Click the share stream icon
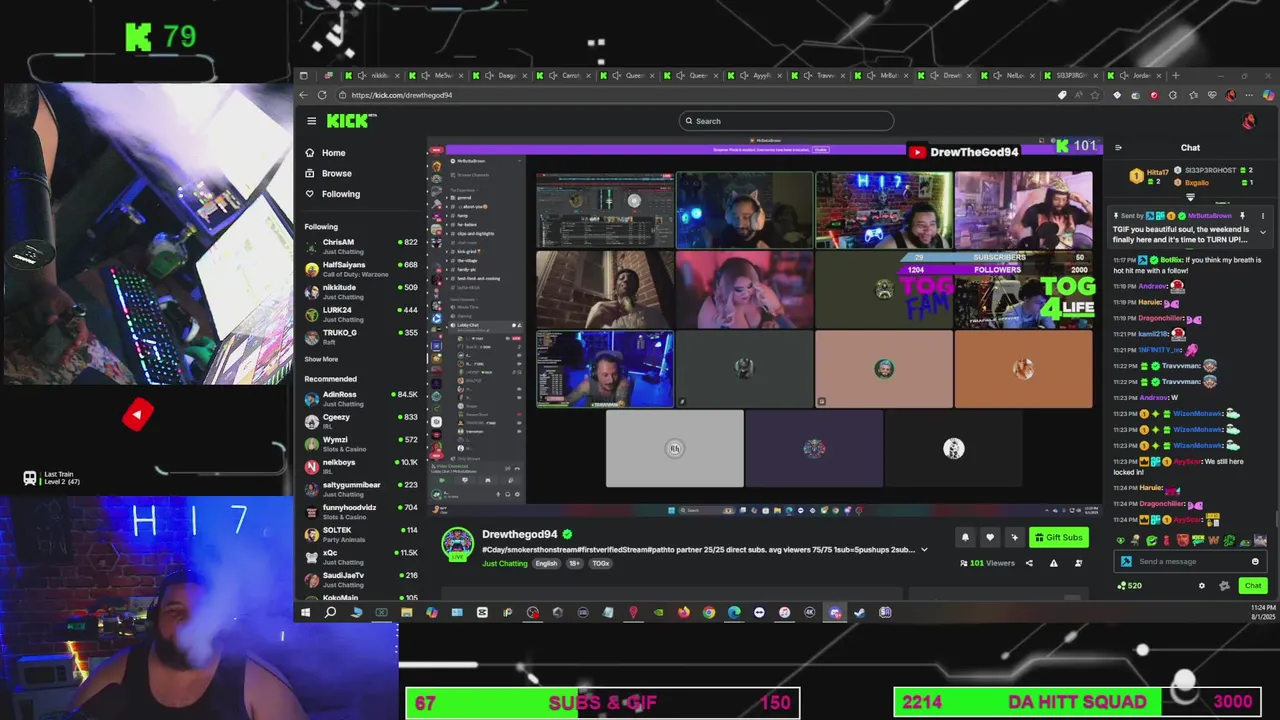 pos(1029,563)
